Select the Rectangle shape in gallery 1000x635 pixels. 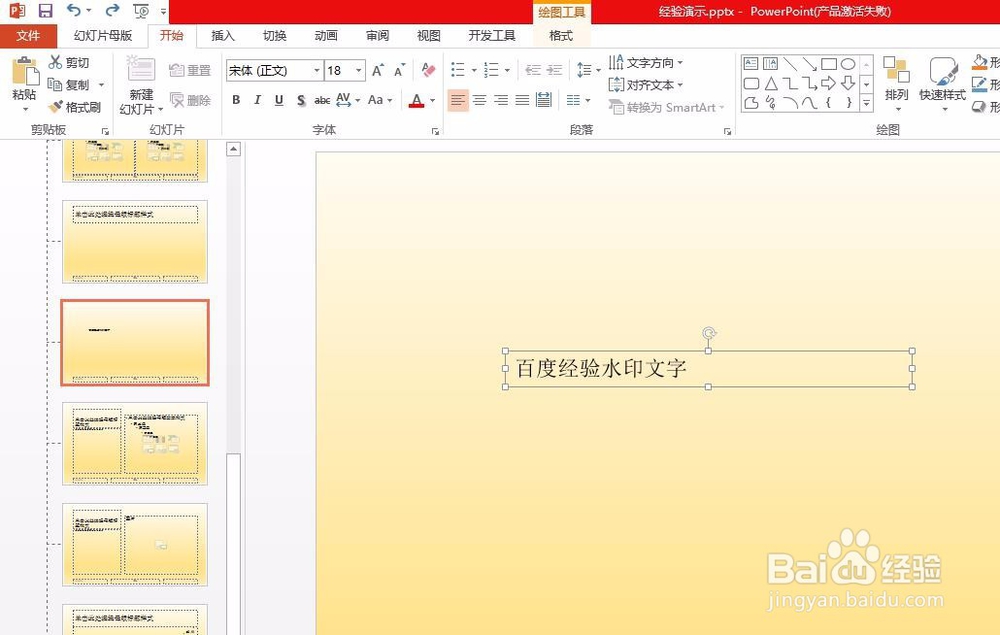[x=828, y=64]
